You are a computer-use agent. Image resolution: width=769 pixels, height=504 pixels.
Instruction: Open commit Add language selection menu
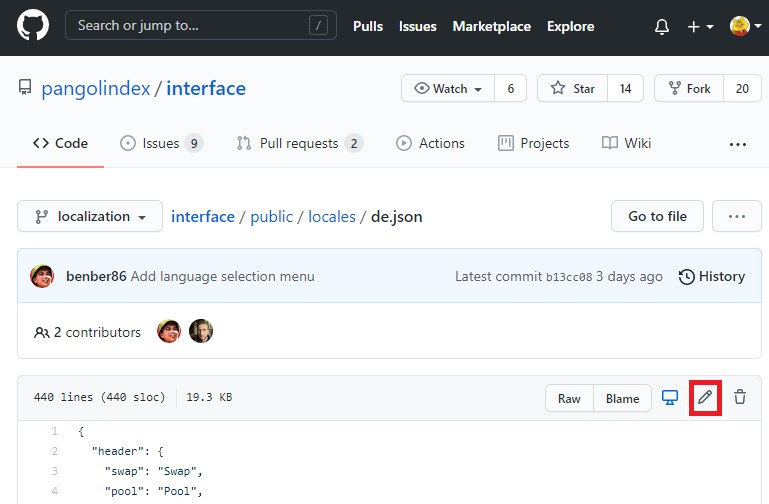click(x=222, y=277)
